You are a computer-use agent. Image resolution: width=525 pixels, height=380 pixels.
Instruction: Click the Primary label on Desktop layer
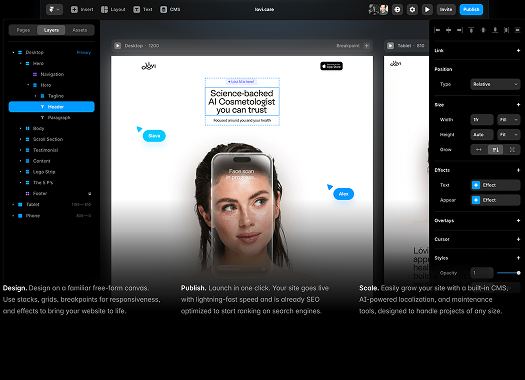[x=84, y=52]
